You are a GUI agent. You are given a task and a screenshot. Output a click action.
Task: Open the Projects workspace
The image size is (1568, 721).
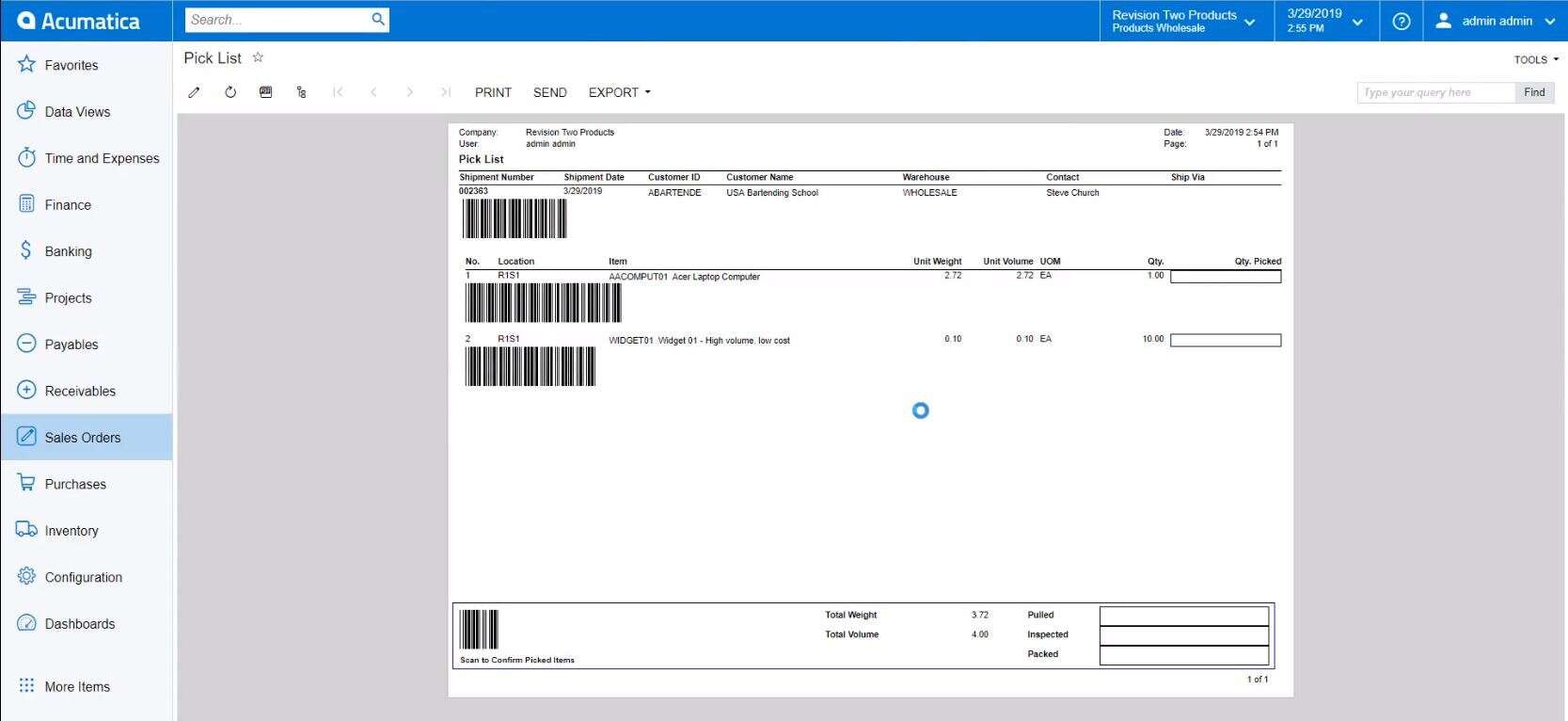tap(87, 297)
